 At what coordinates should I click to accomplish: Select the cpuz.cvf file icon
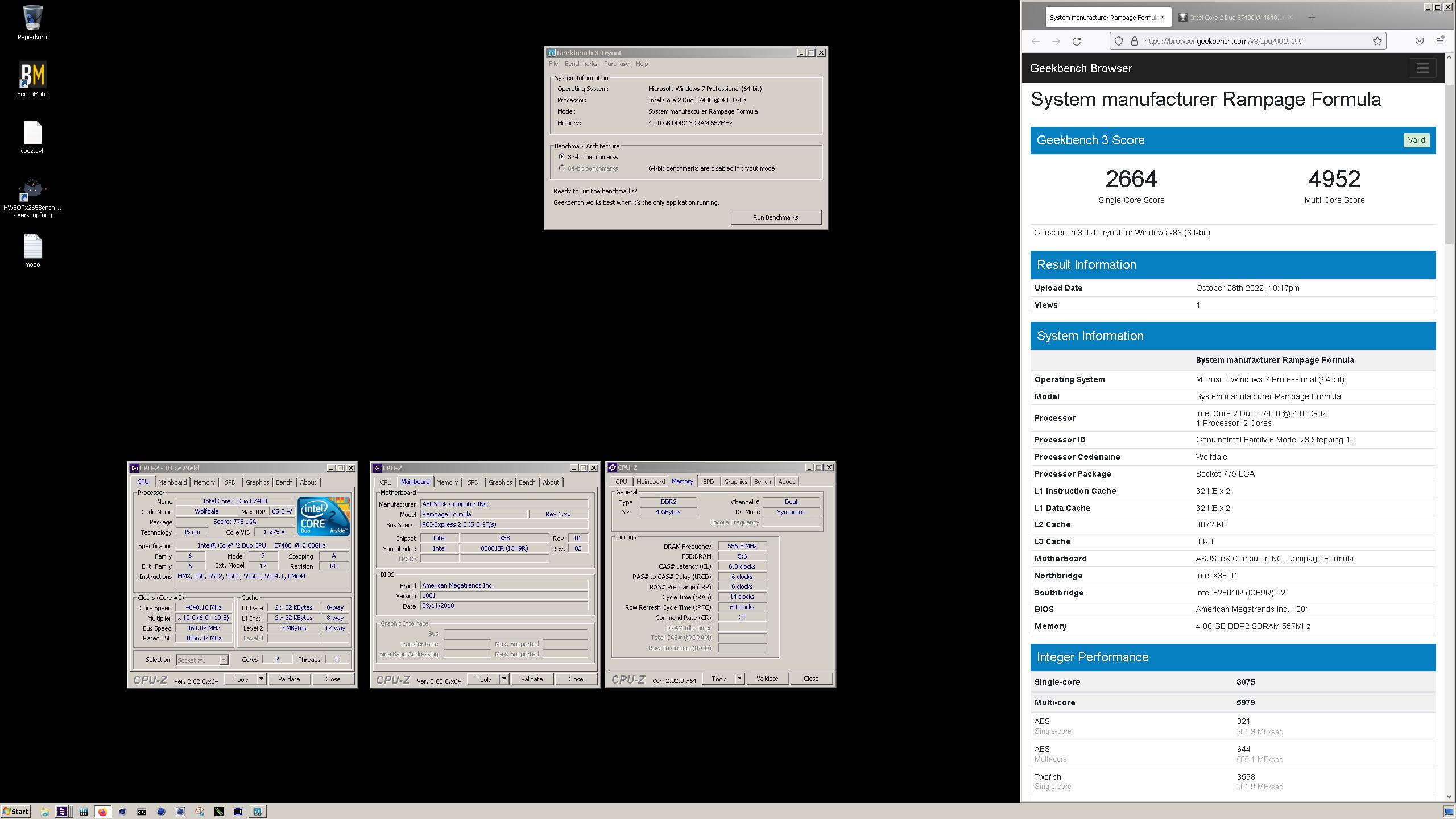[x=32, y=136]
